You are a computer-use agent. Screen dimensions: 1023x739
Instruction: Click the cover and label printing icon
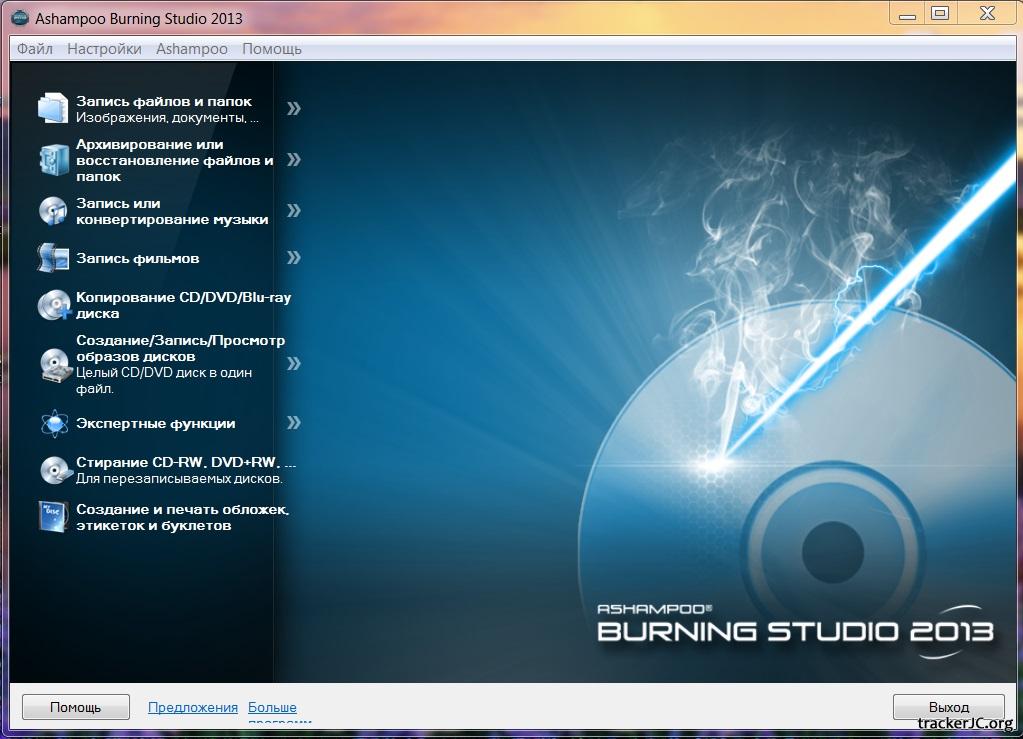coord(52,517)
